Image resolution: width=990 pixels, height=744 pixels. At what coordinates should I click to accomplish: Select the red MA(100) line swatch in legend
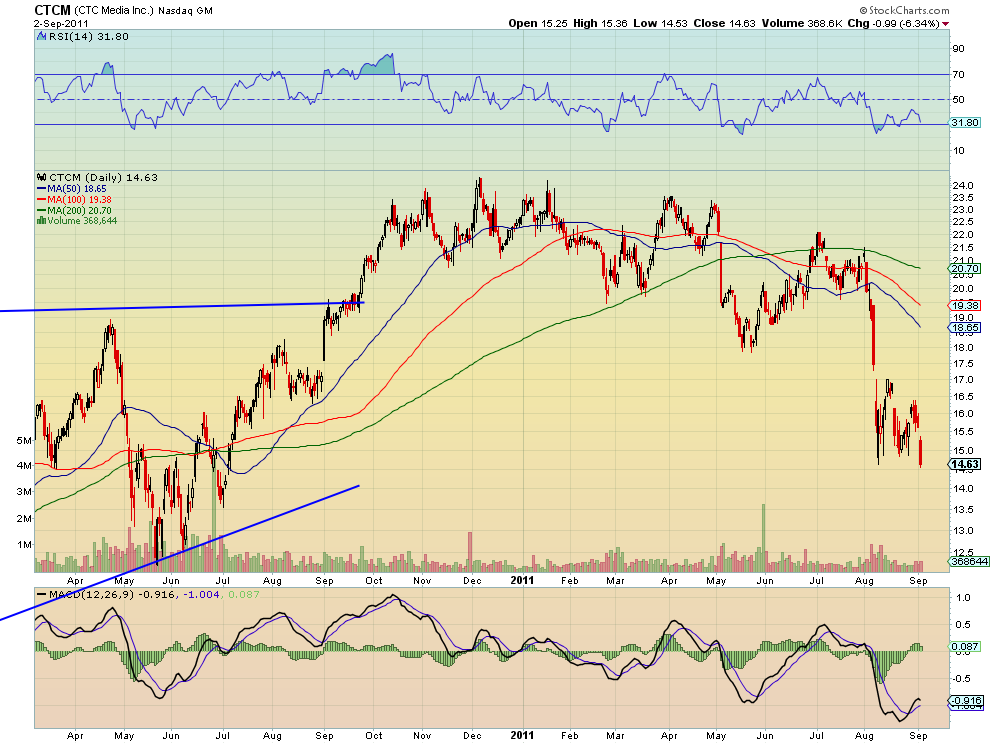(x=42, y=200)
